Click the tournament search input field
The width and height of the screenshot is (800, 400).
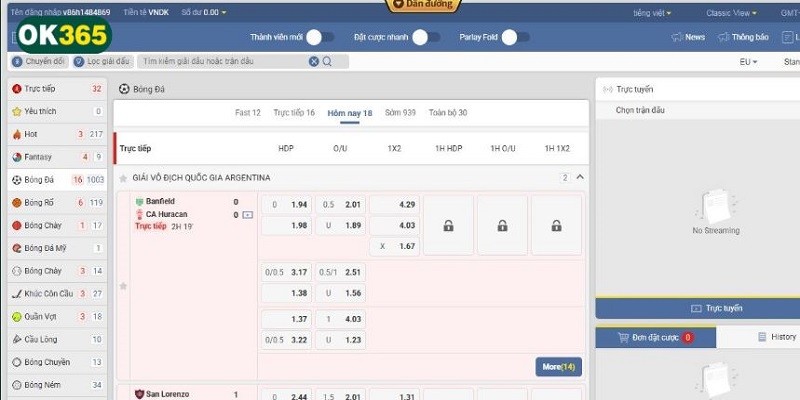pyautogui.click(x=224, y=61)
